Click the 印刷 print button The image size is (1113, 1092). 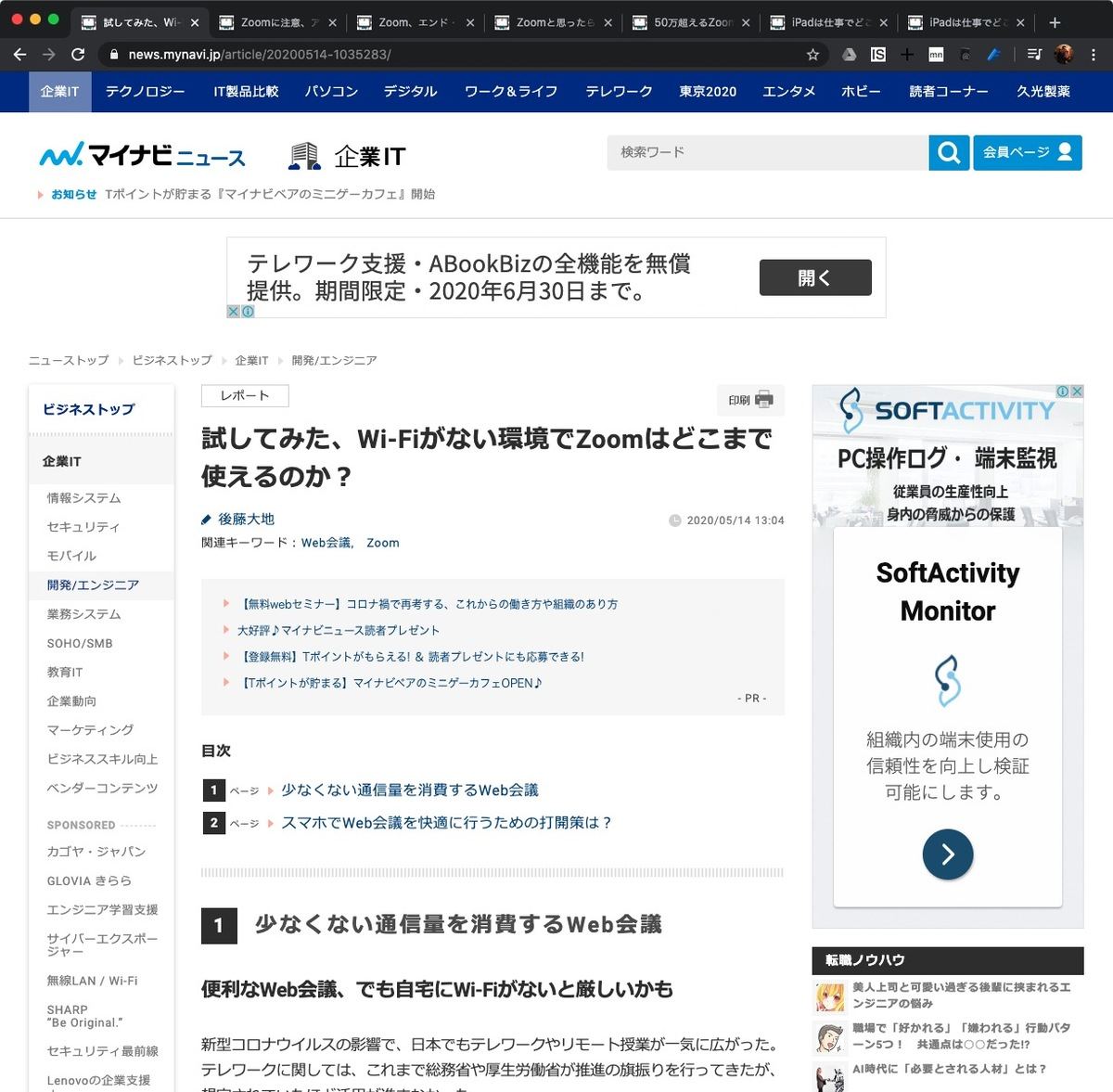(x=750, y=400)
